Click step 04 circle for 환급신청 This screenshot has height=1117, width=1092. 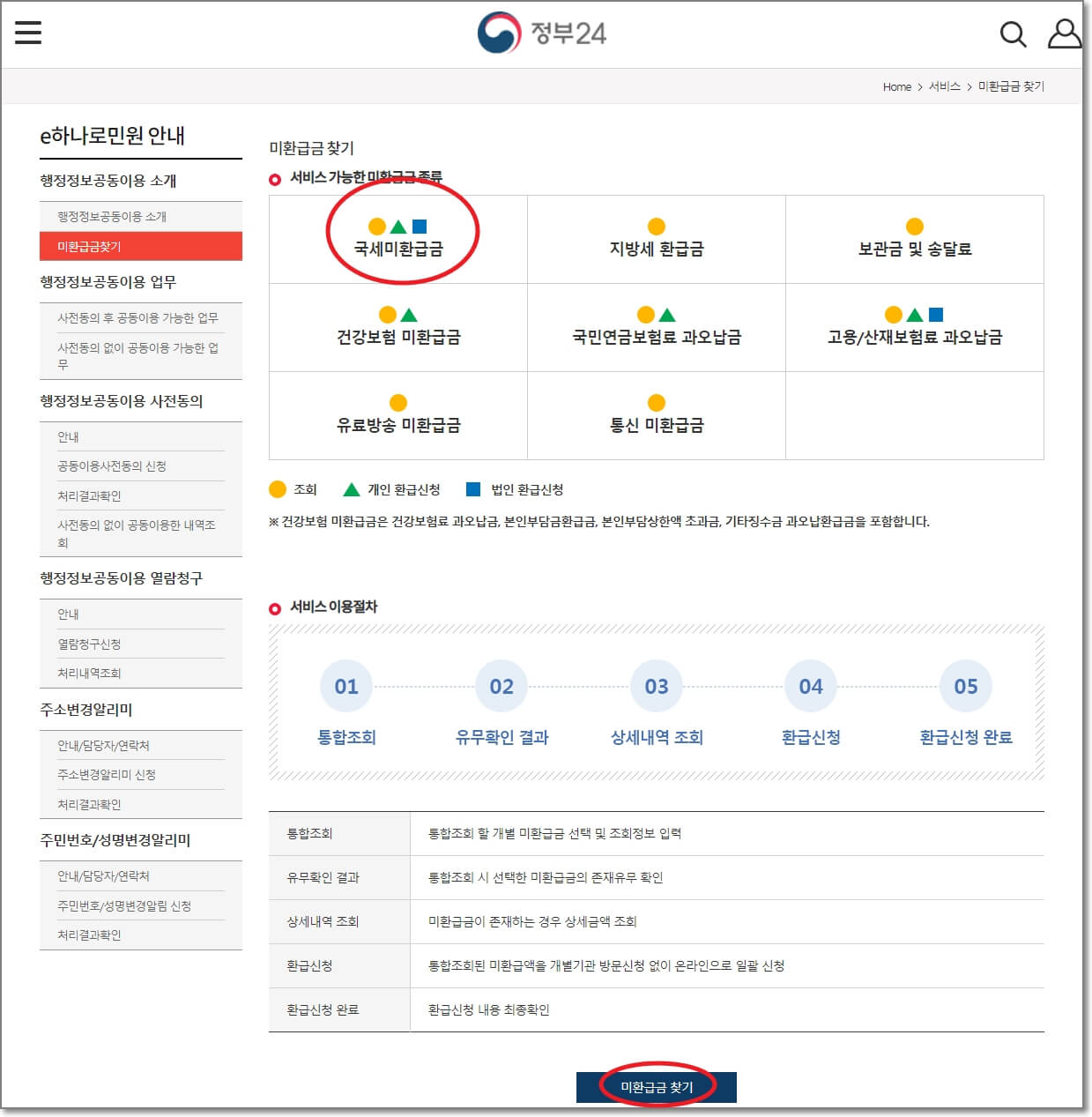click(x=811, y=686)
